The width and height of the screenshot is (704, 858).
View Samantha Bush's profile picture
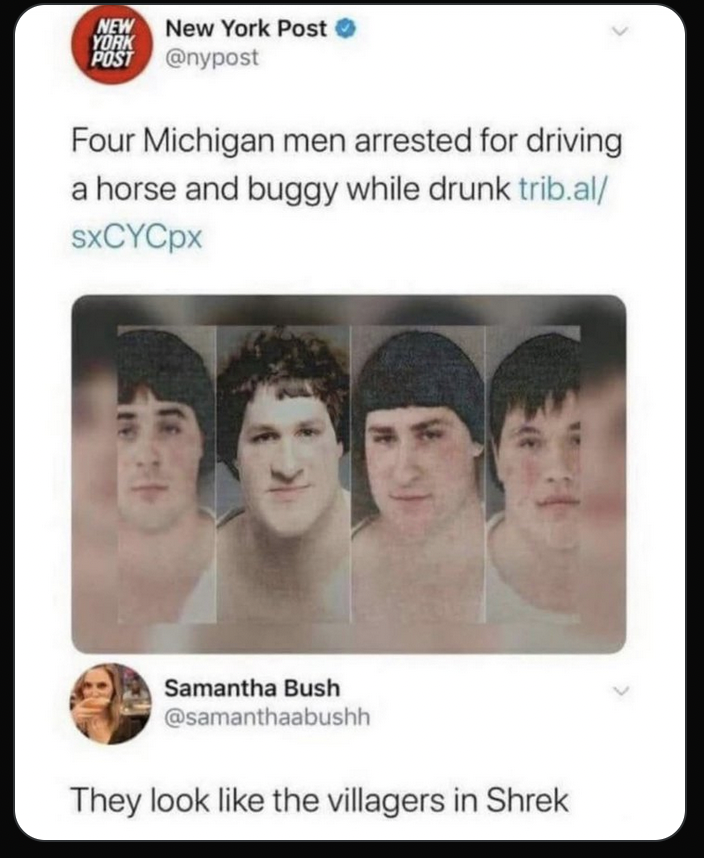(111, 704)
